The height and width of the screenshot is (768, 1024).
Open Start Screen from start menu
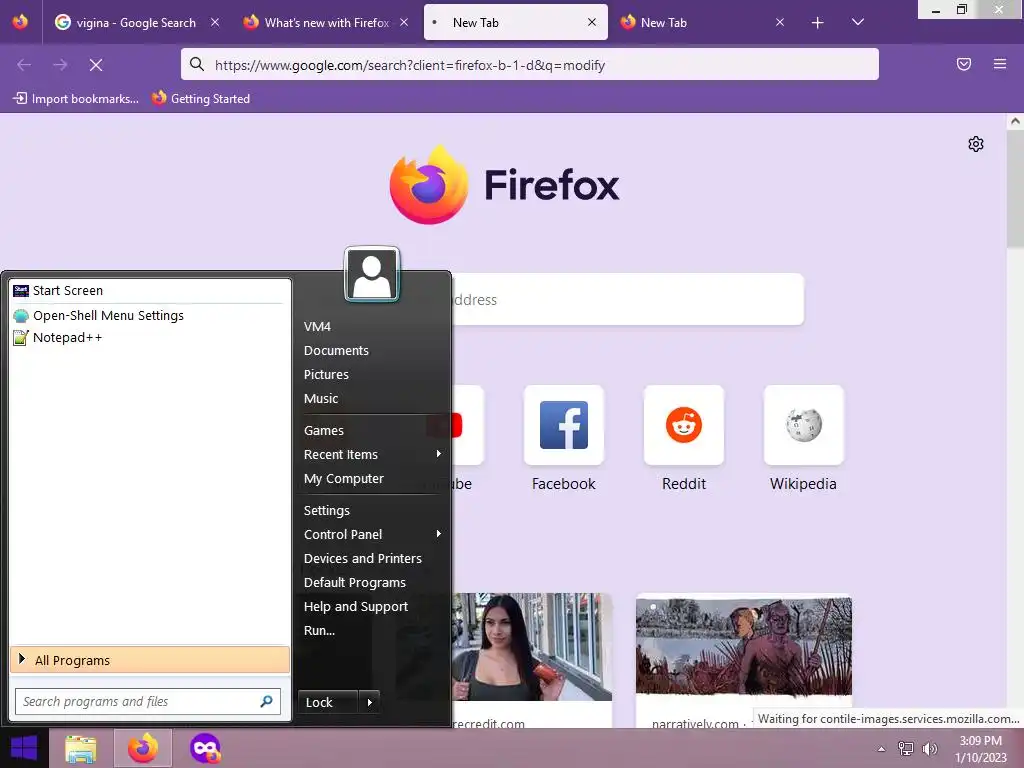coord(150,291)
